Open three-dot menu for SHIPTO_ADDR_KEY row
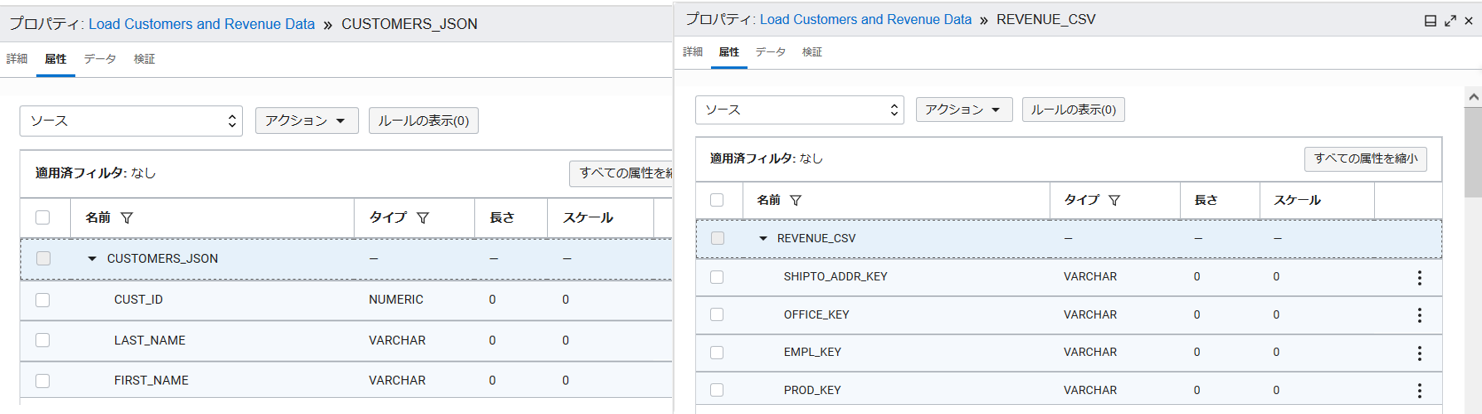 (1419, 277)
